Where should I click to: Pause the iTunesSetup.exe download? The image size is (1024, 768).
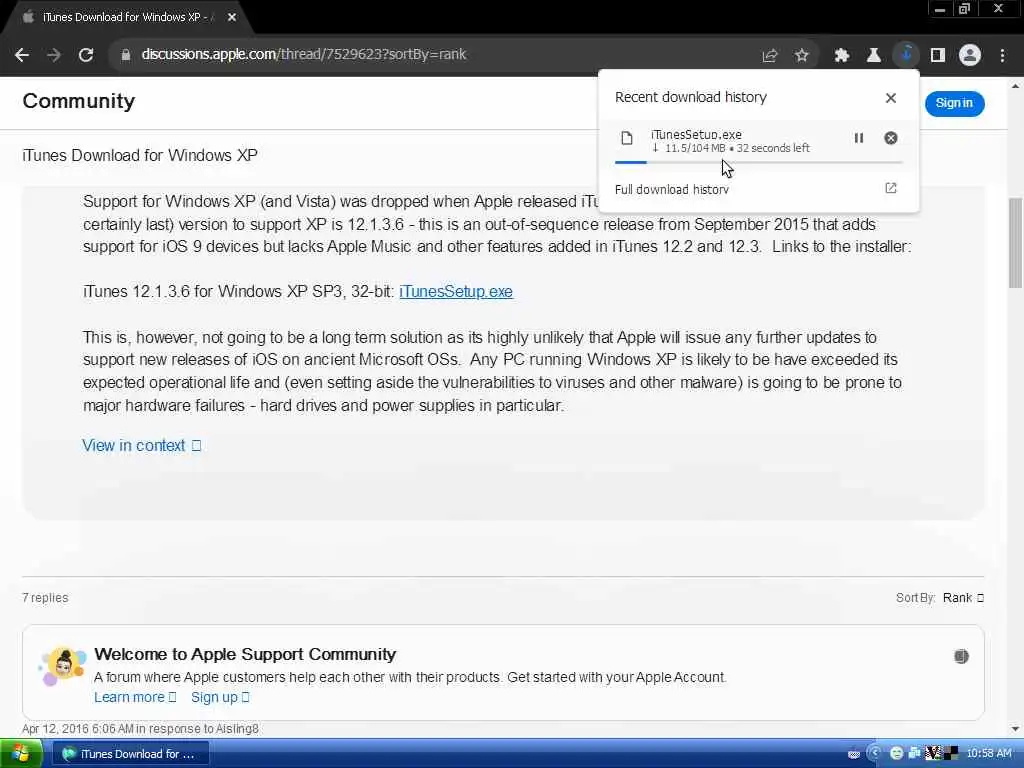(x=859, y=138)
